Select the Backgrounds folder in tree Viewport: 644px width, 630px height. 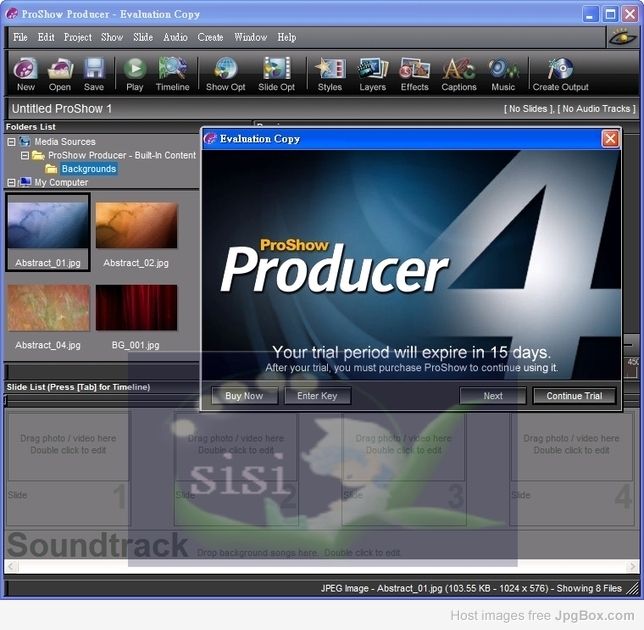(88, 169)
